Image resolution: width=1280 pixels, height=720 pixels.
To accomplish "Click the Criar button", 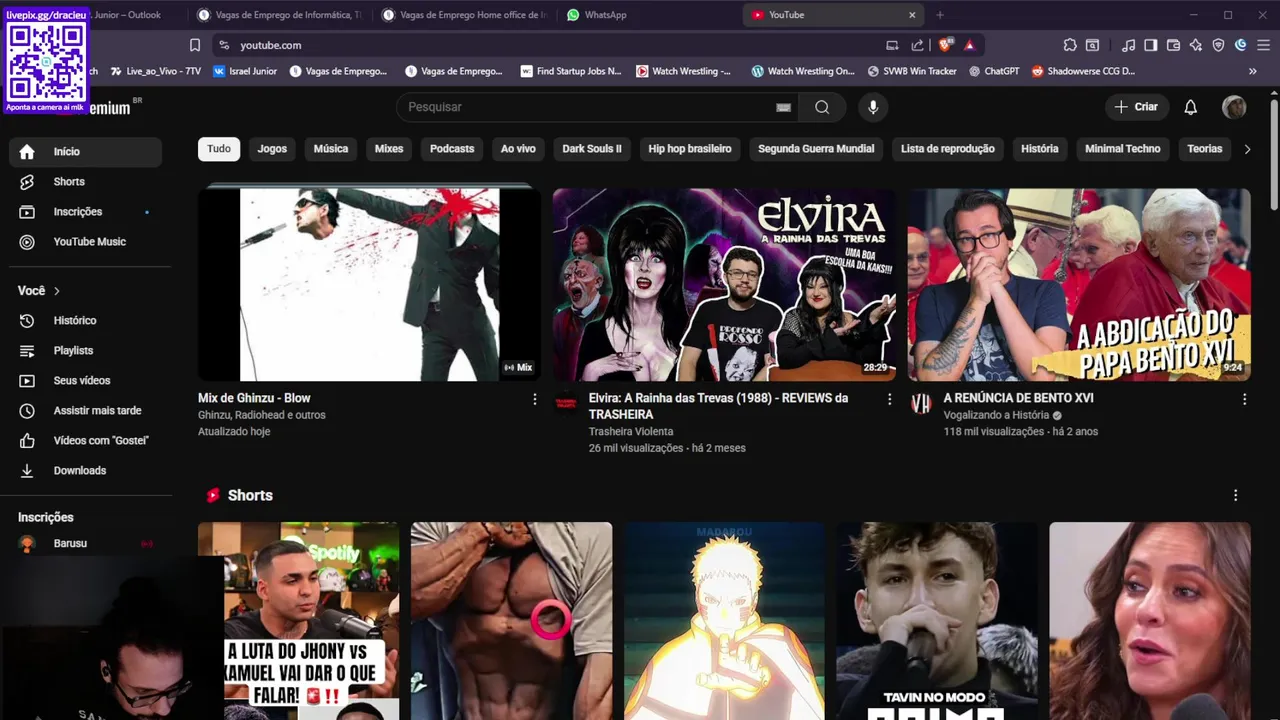I will click(1136, 107).
